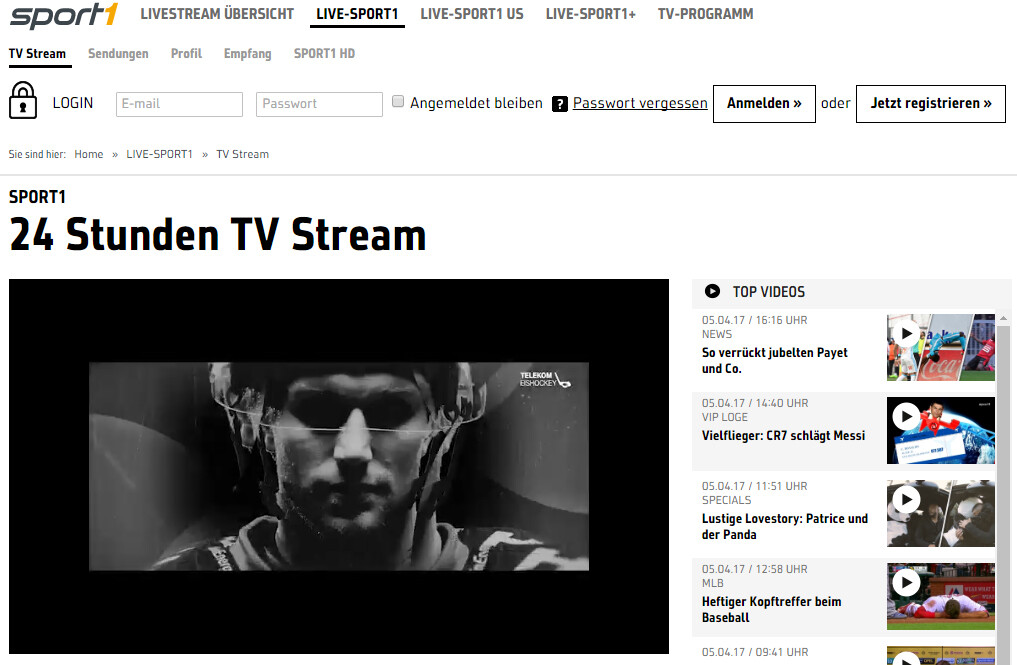
Task: Switch to the Sendungen tab
Action: (x=118, y=54)
